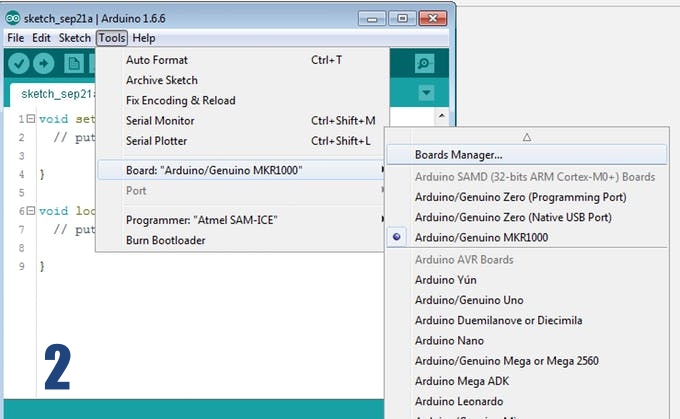The width and height of the screenshot is (680, 419).
Task: Open Boards Manager...
Action: pos(526,155)
